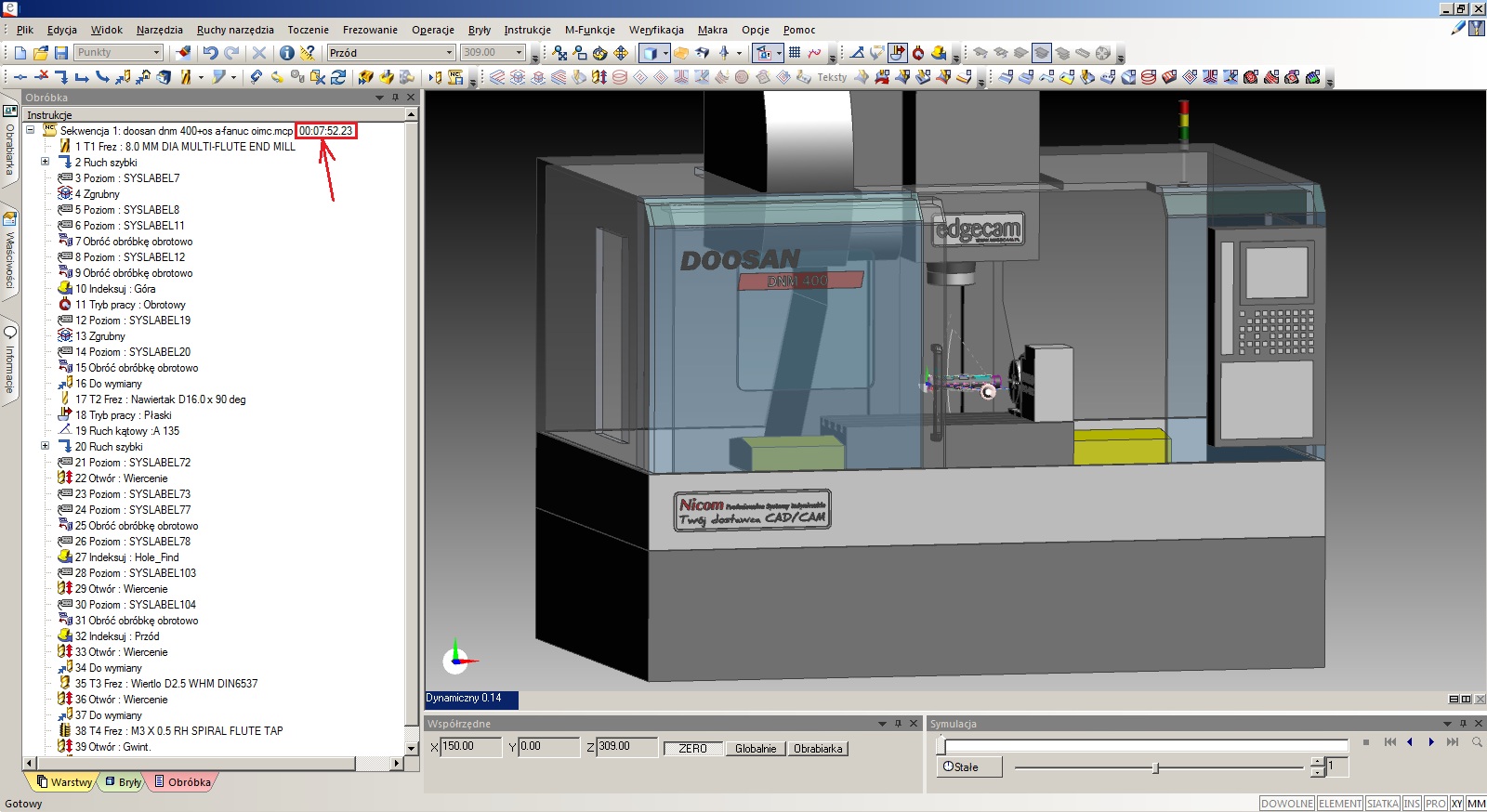The height and width of the screenshot is (812, 1487).
Task: Click the grid display icon
Action: click(x=795, y=53)
